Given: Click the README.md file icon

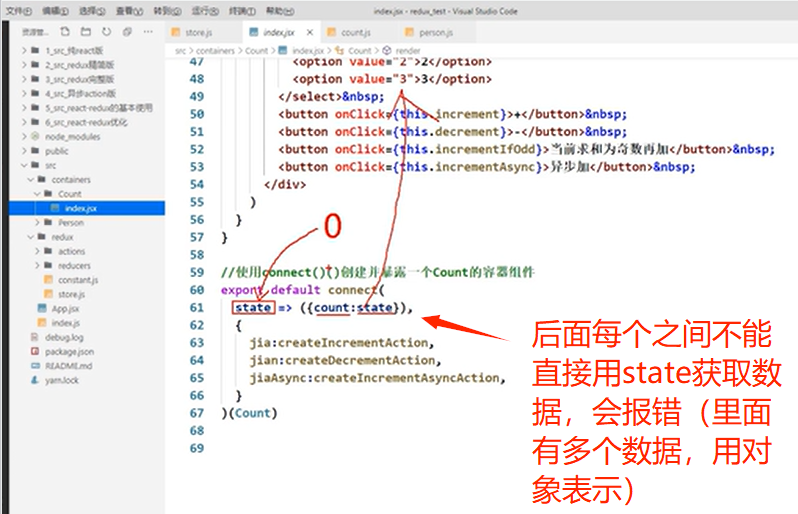Looking at the screenshot, I should pyautogui.click(x=35, y=366).
